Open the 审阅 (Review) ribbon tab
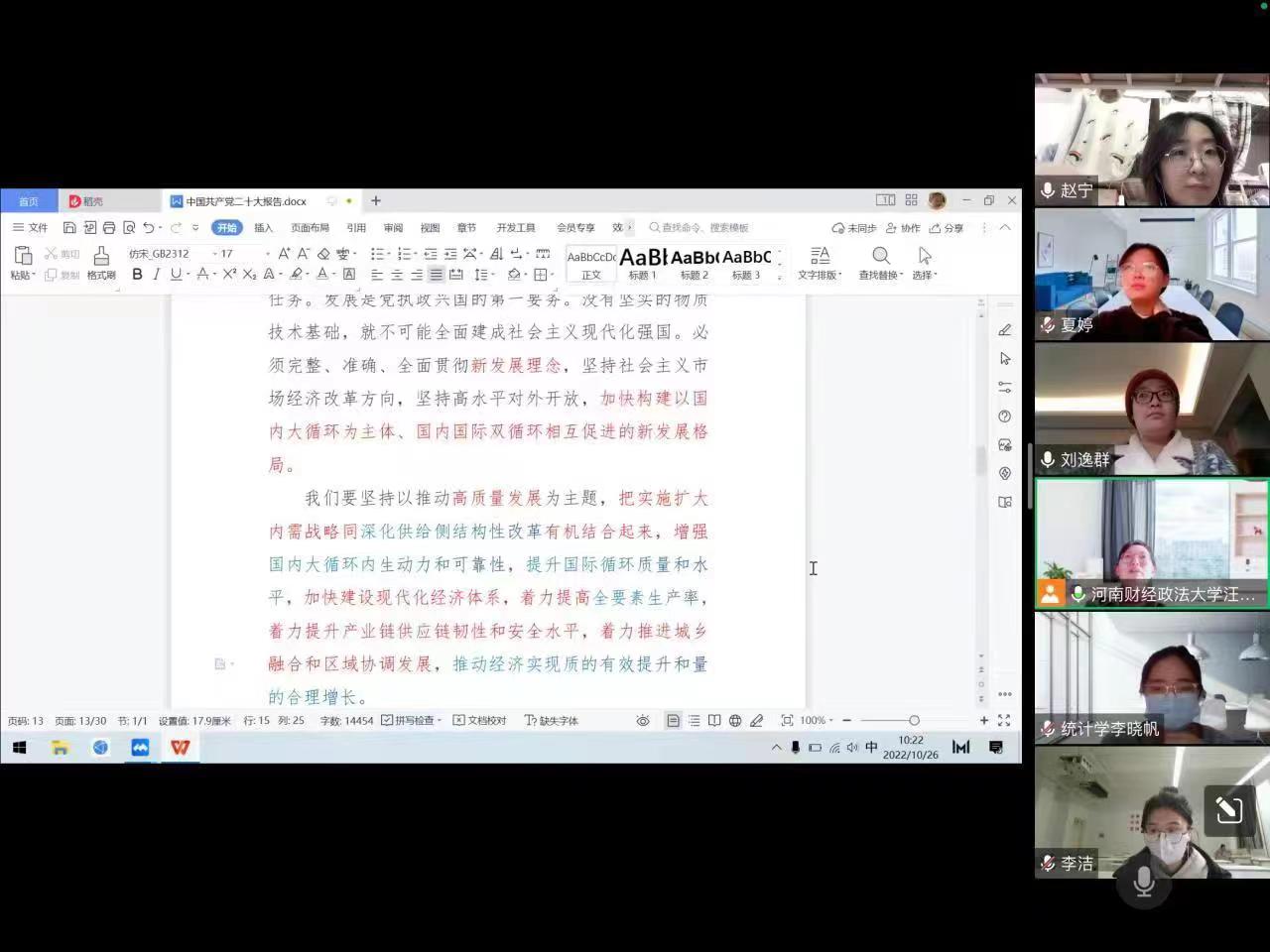This screenshot has width=1270, height=952. pos(393,228)
